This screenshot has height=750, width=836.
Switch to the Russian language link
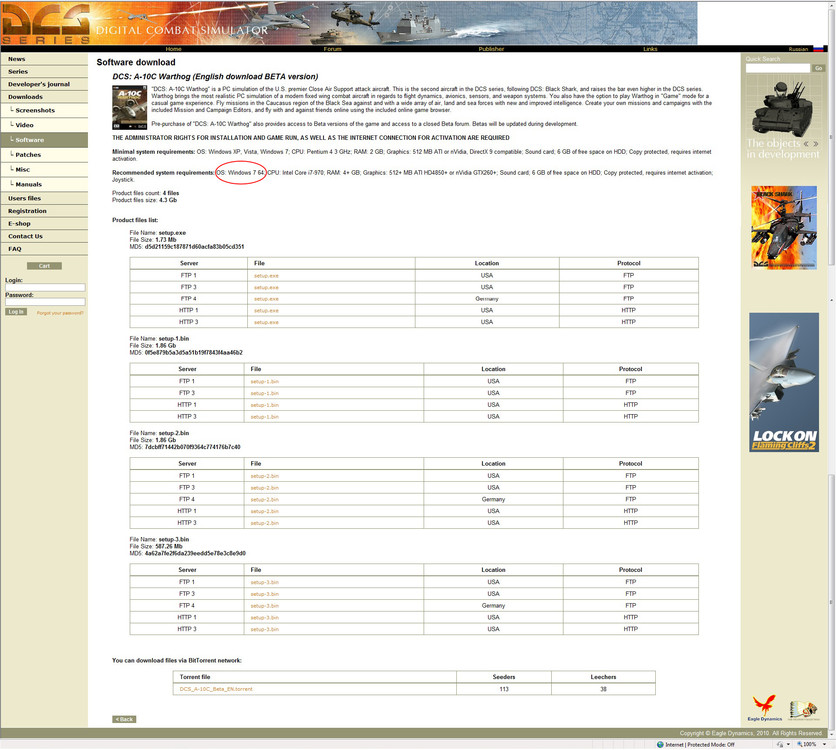pos(798,49)
